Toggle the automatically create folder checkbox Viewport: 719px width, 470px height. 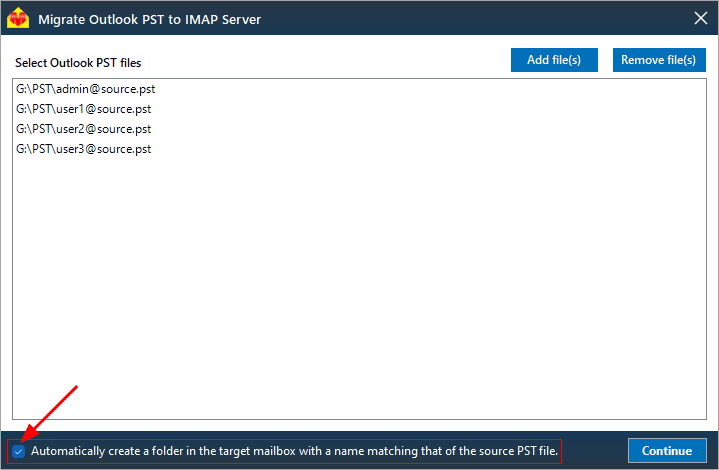click(x=19, y=452)
